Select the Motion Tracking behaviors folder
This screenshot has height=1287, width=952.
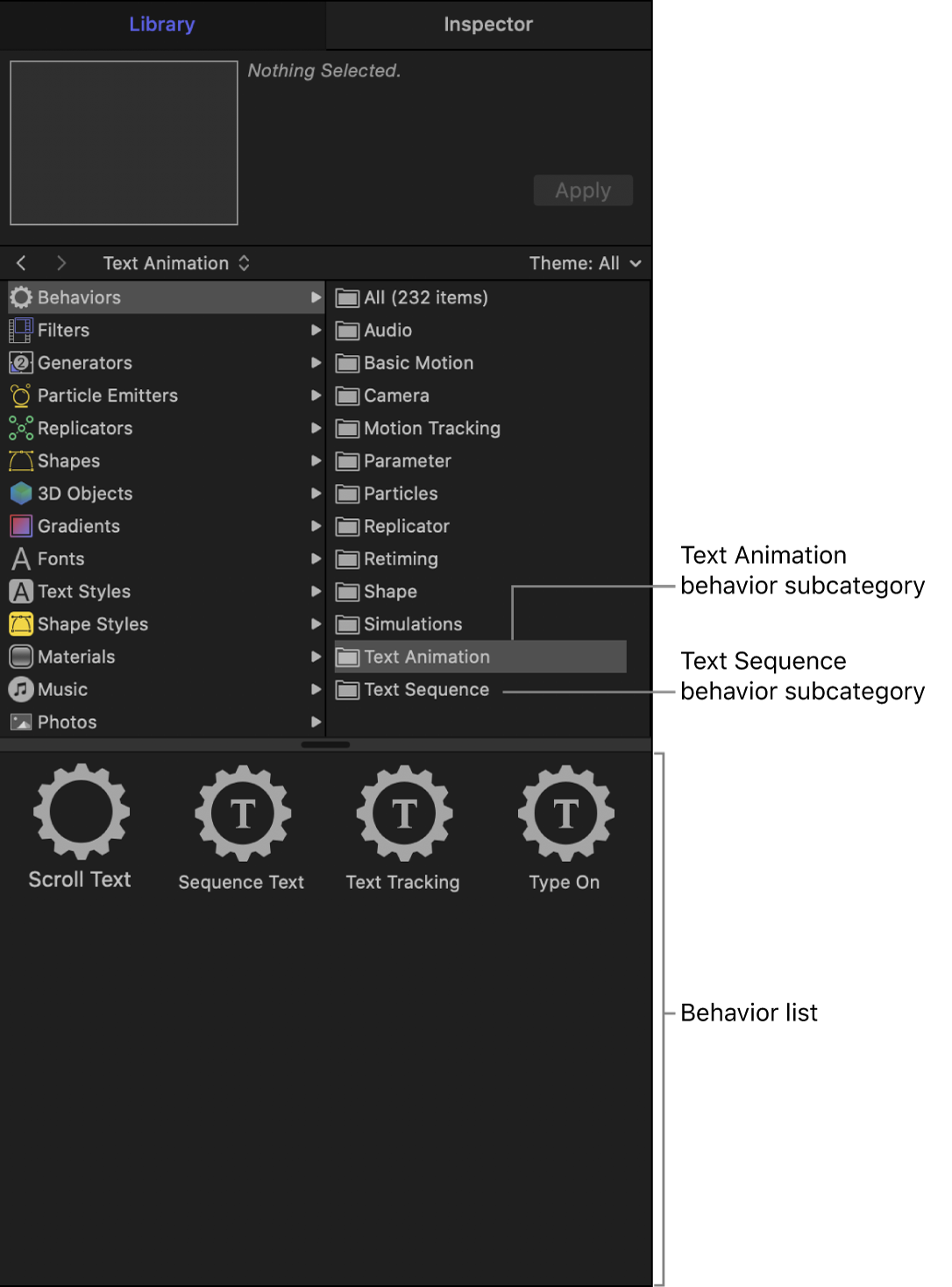click(x=431, y=428)
